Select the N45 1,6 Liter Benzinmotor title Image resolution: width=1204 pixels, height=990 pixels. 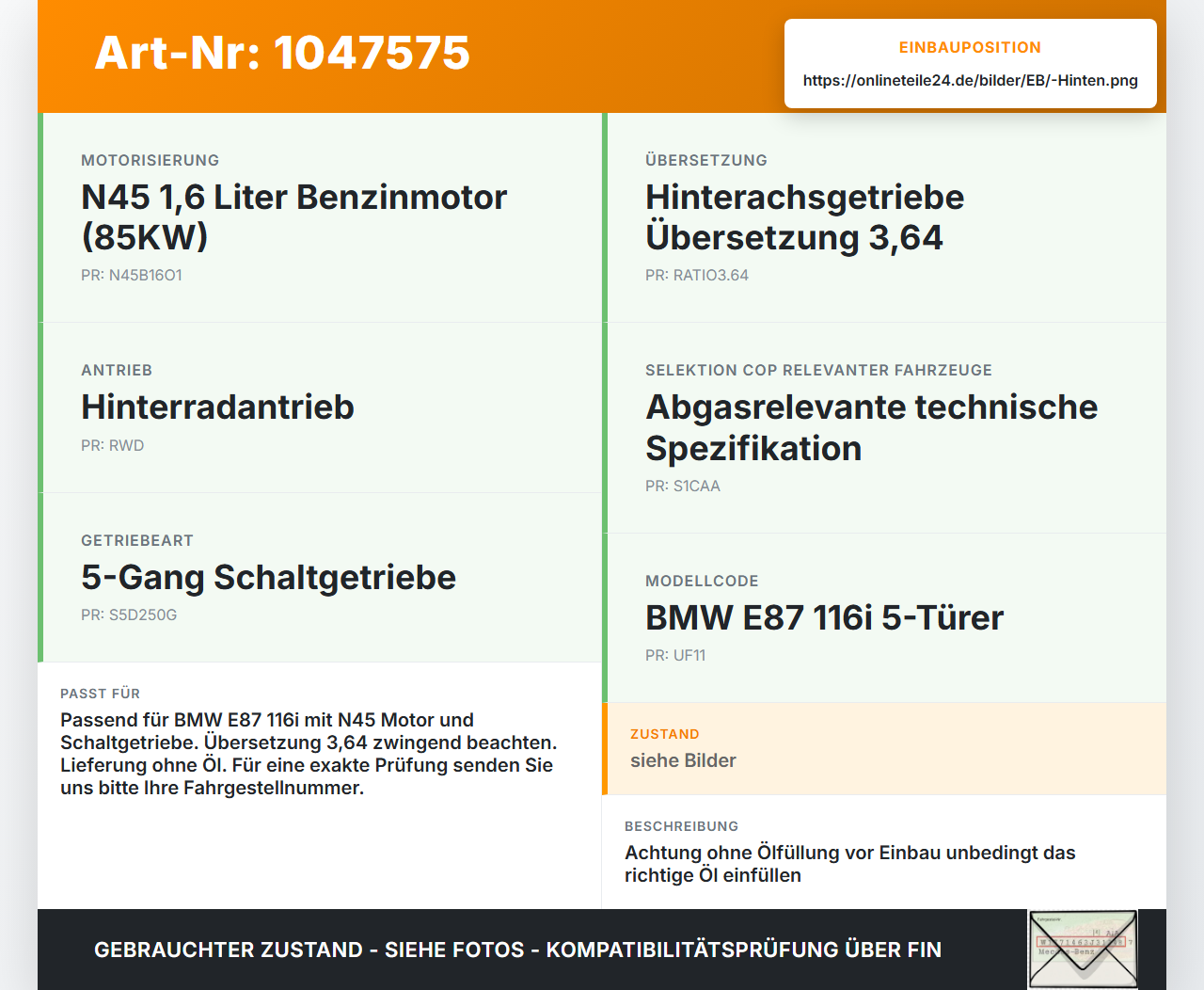click(293, 217)
